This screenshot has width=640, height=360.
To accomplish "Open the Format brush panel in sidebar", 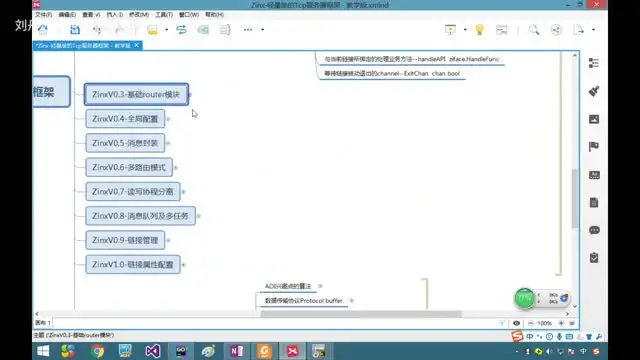I will (x=594, y=91).
